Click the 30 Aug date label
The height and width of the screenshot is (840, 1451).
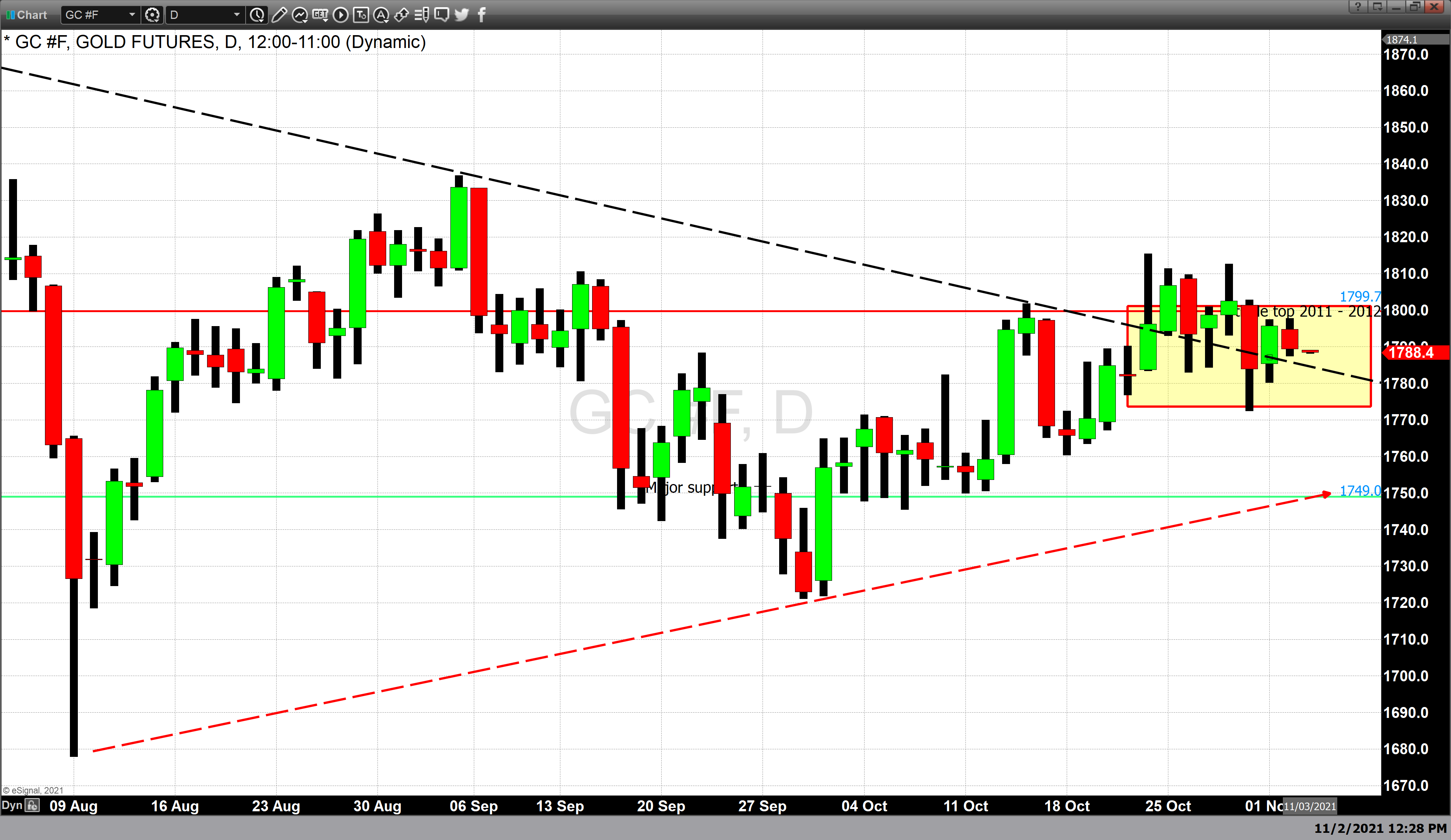point(377,806)
